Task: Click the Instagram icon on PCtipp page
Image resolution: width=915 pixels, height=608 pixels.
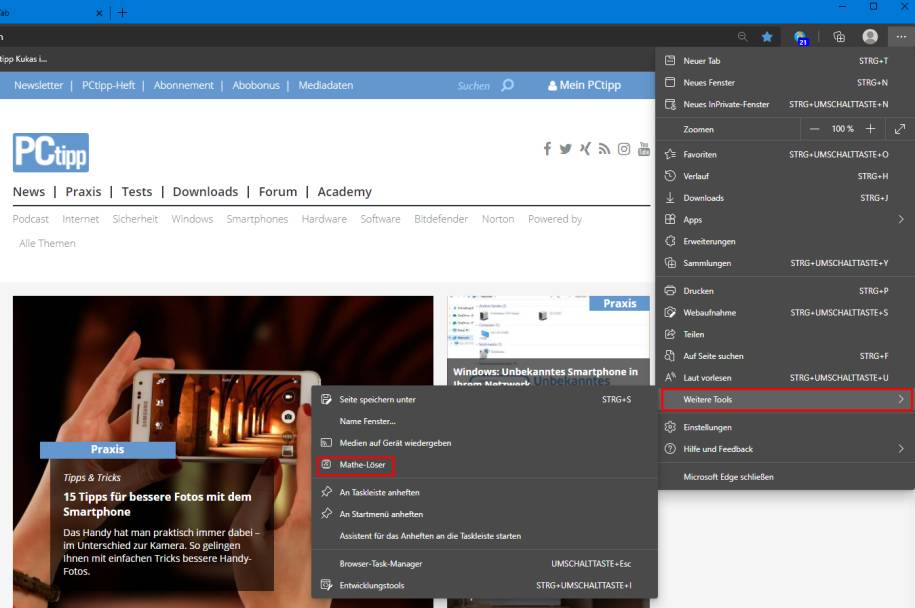Action: pyautogui.click(x=624, y=149)
